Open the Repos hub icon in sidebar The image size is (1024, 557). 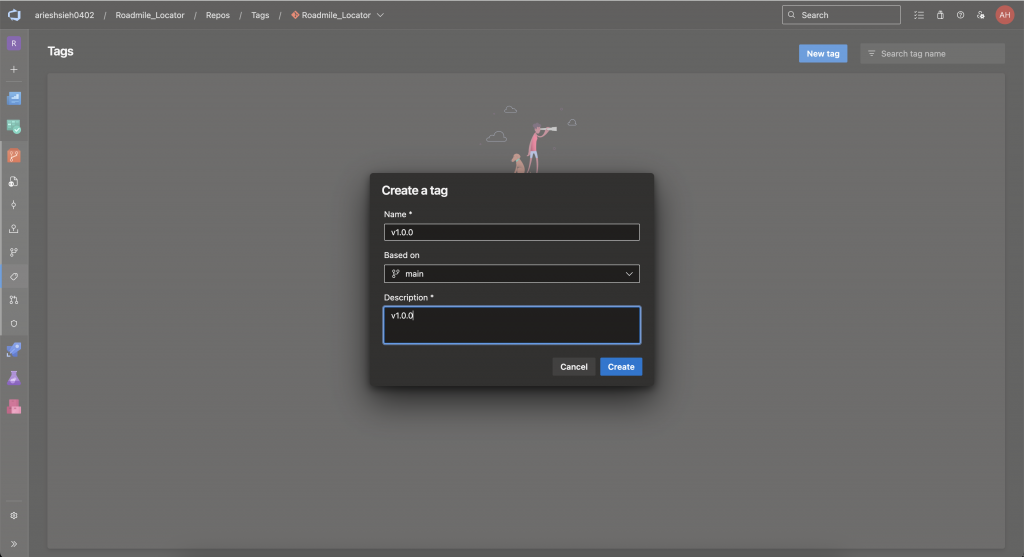click(x=14, y=155)
